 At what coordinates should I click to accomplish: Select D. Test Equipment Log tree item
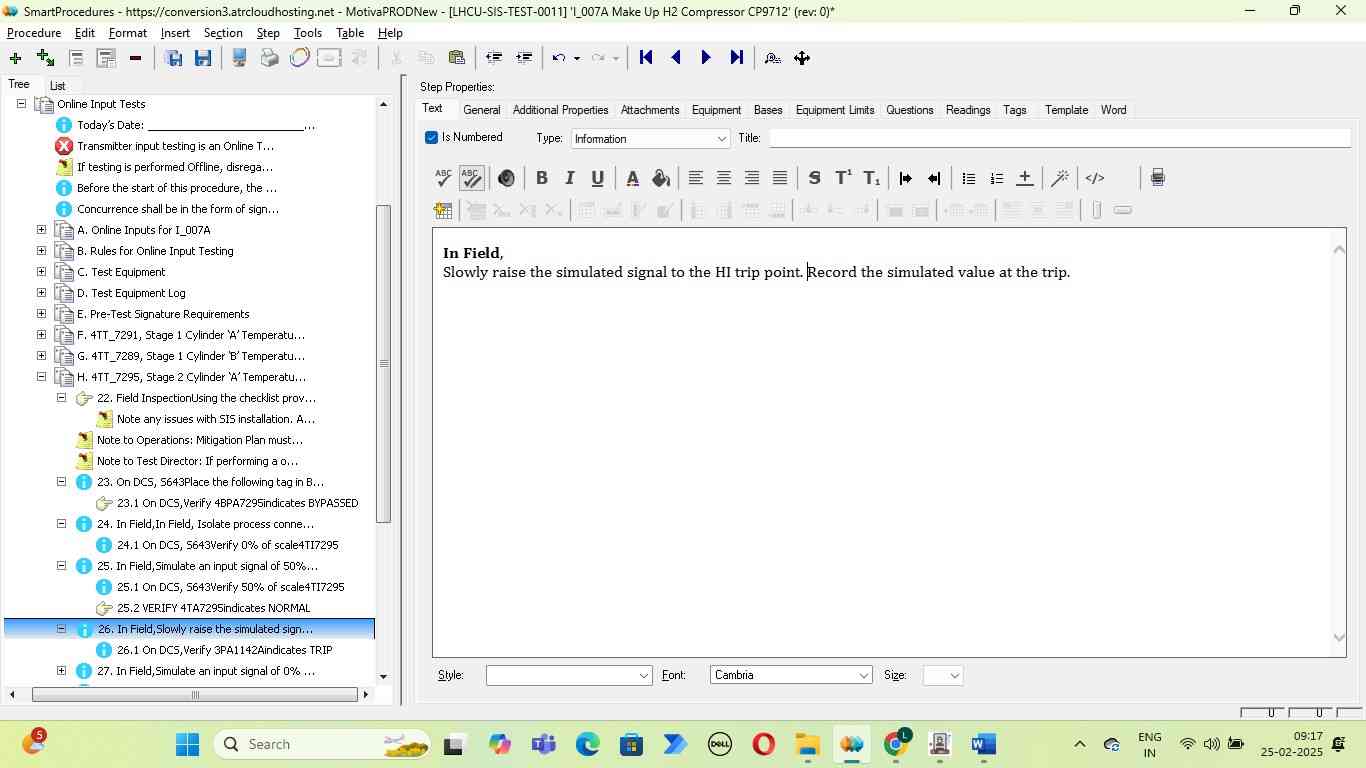131,293
